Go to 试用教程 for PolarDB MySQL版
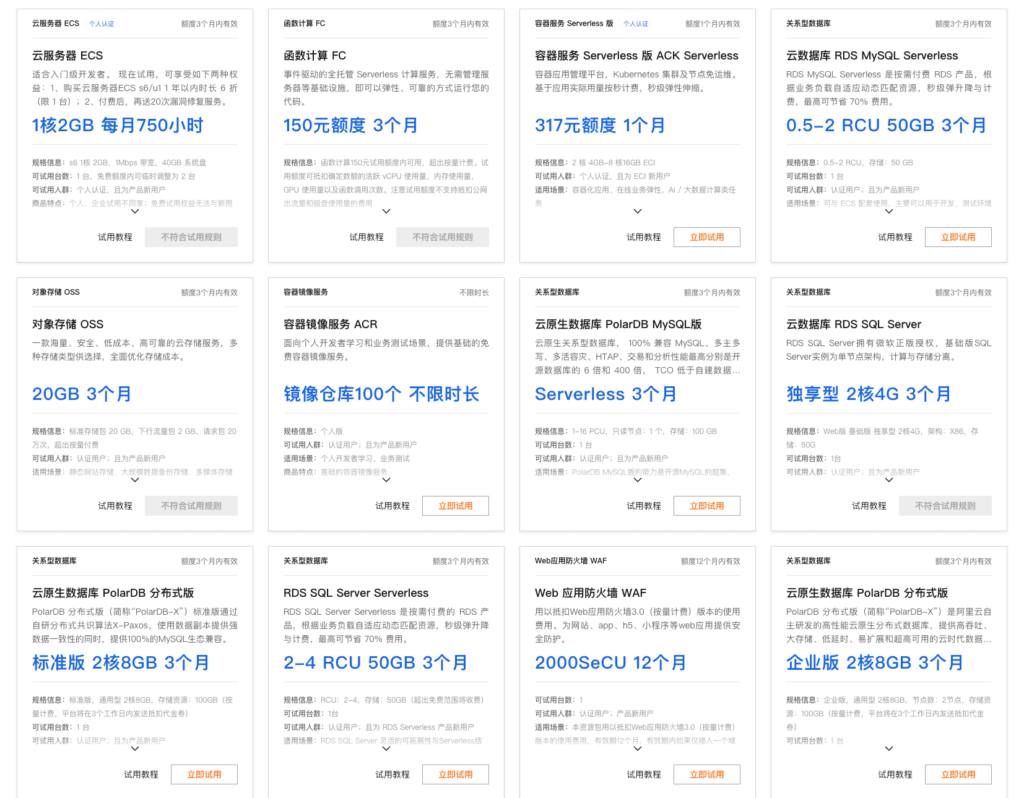The height and width of the screenshot is (798, 1024). [x=644, y=505]
